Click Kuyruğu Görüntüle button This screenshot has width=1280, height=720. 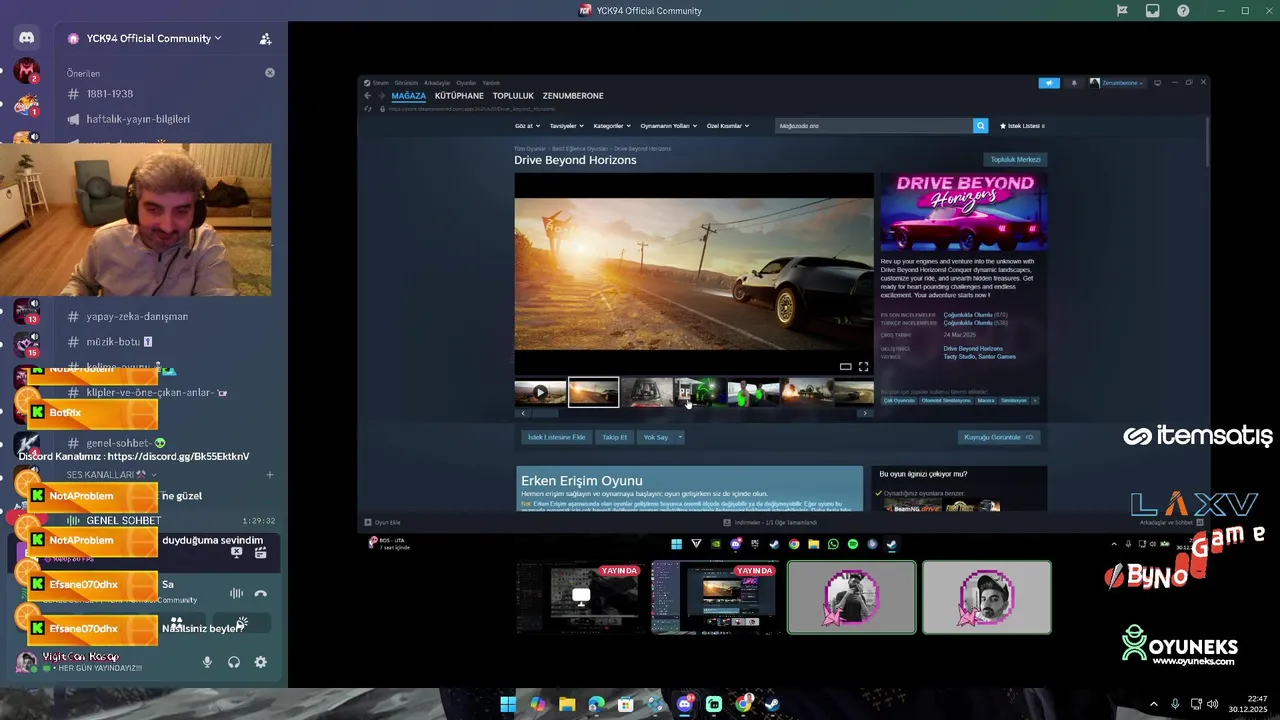click(x=998, y=437)
